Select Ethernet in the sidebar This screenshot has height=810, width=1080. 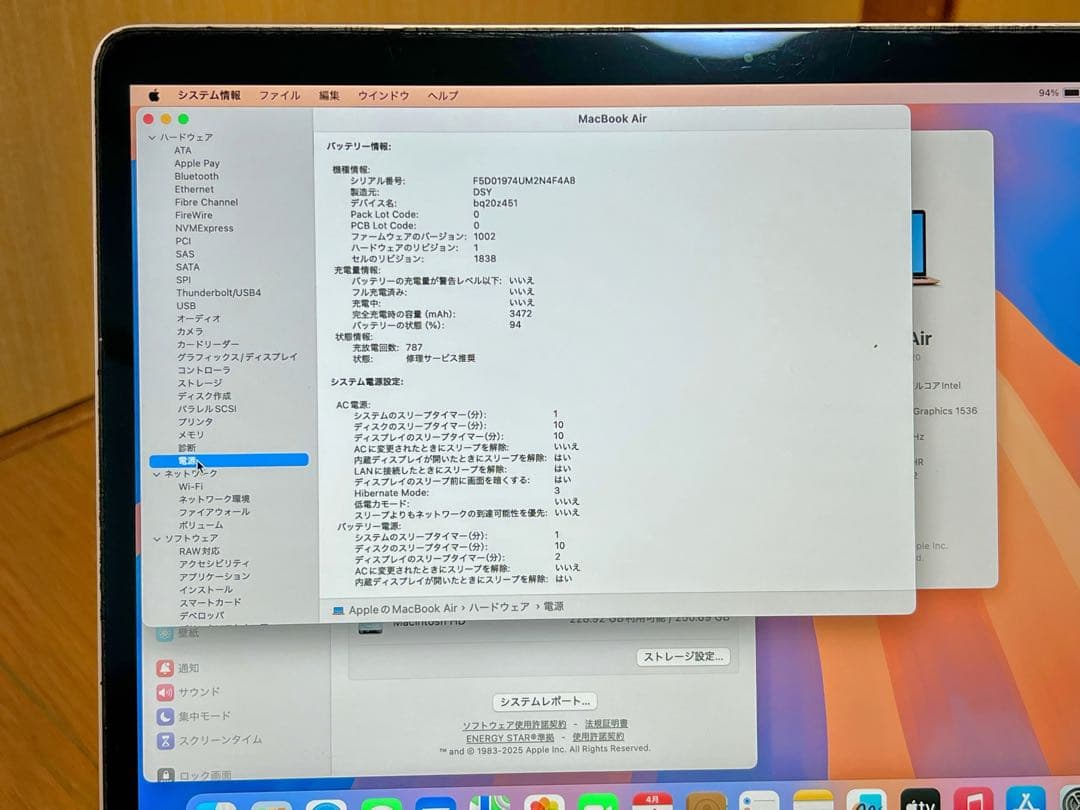point(194,189)
